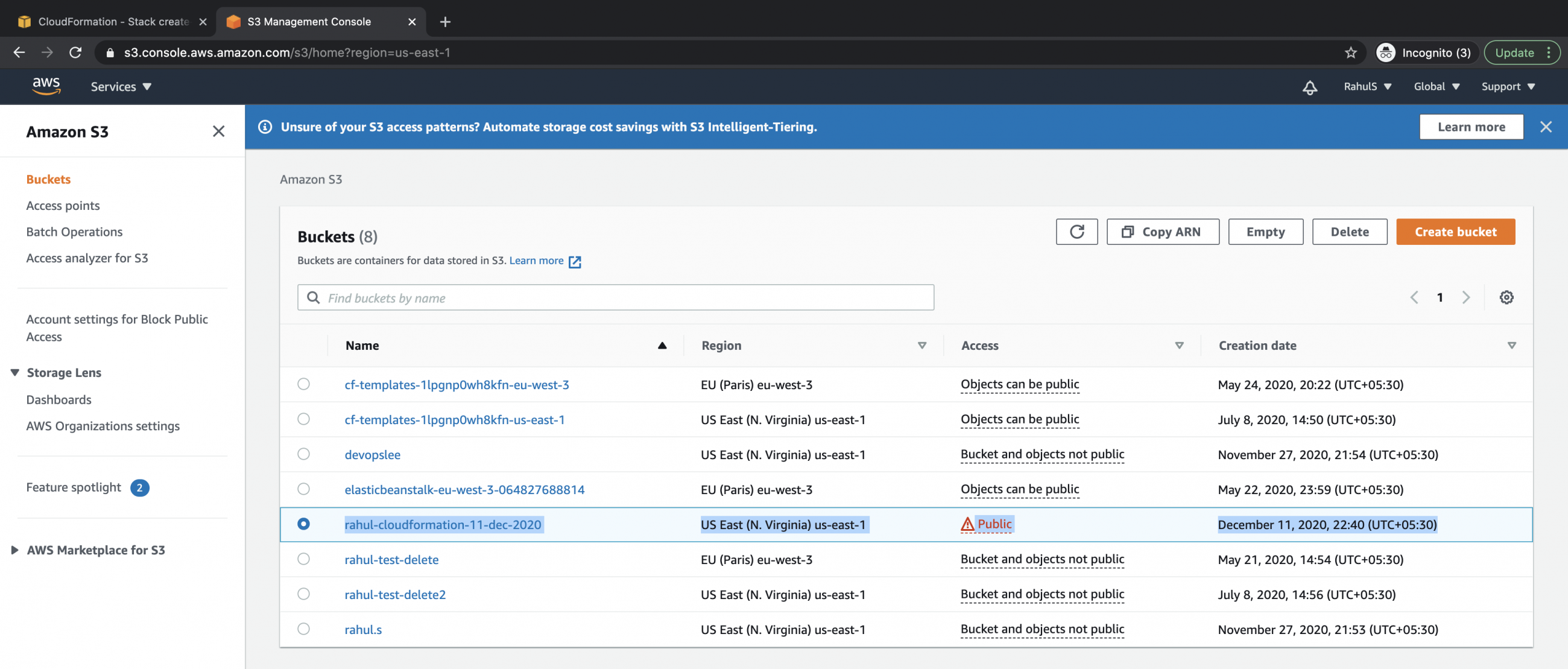This screenshot has width=1568, height=669.
Task: Select the rahul-test-delete bucket radio button
Action: point(303,559)
